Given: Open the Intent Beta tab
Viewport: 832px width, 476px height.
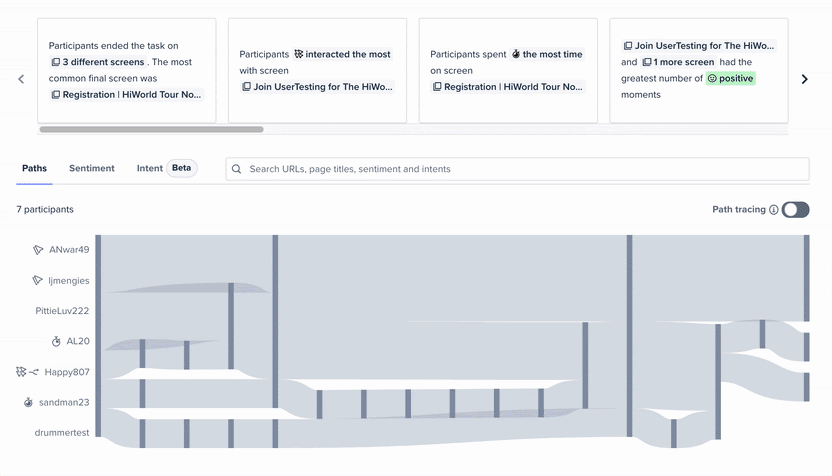Looking at the screenshot, I should [166, 168].
